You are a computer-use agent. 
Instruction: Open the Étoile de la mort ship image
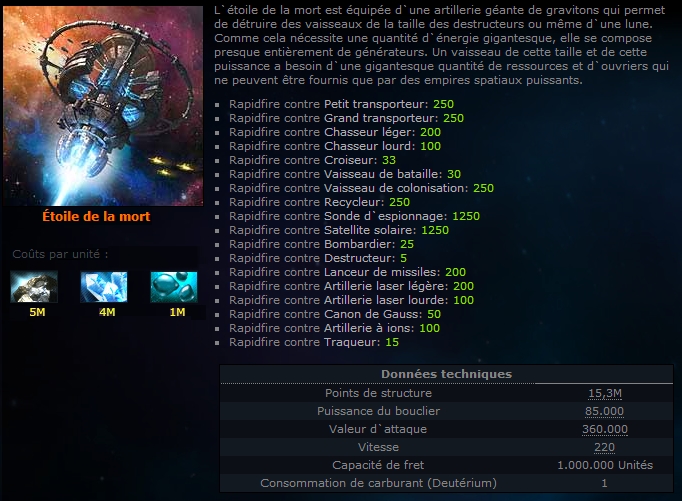click(x=103, y=106)
